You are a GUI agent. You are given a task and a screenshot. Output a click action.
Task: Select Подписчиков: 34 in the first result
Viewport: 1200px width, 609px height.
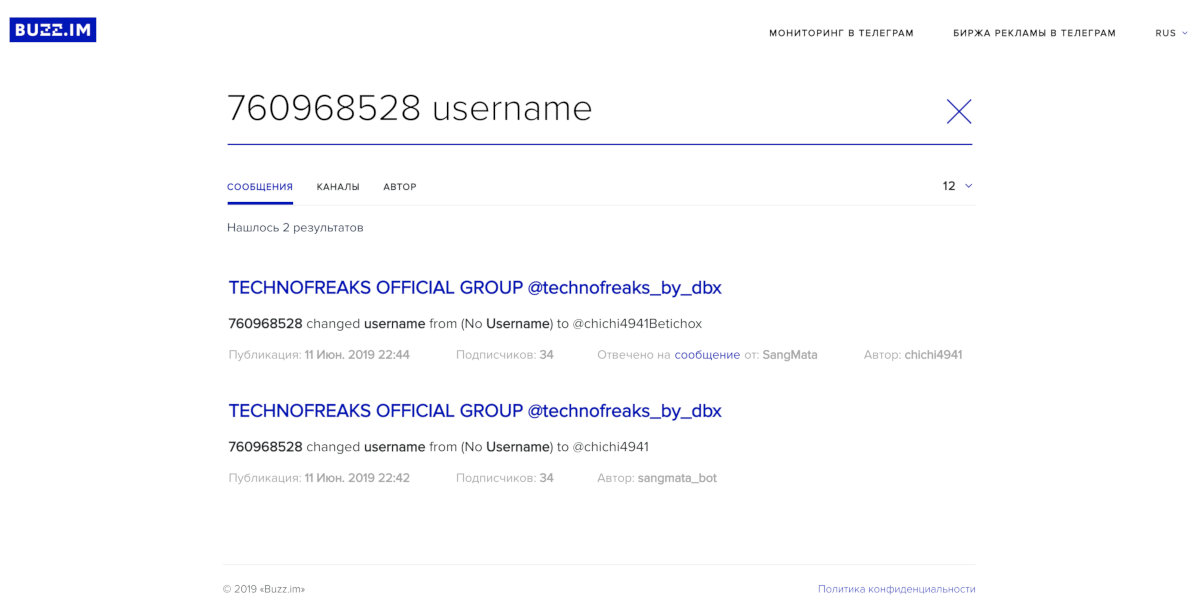(505, 355)
